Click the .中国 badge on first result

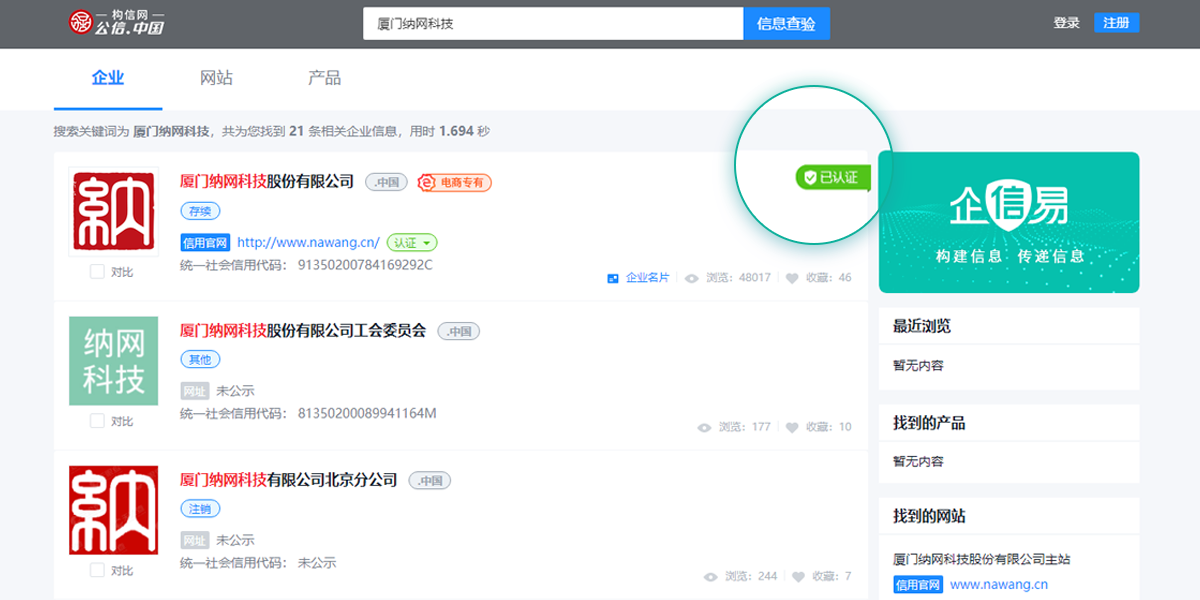[x=386, y=182]
